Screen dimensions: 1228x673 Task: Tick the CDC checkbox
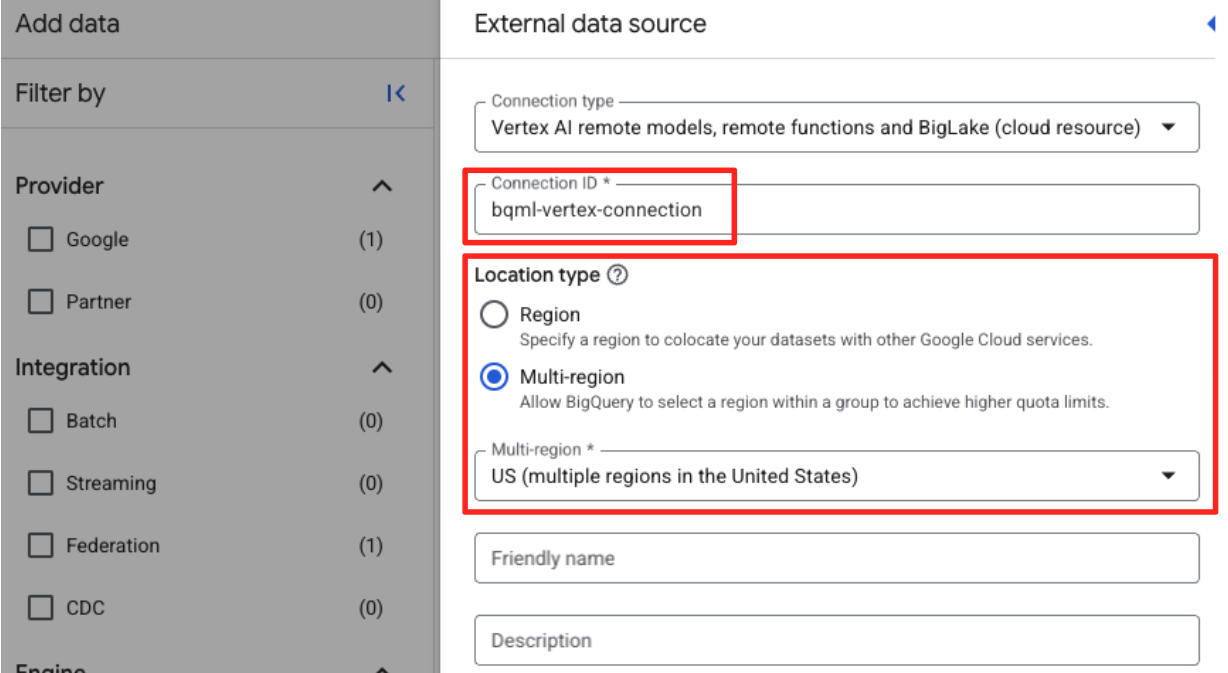pyautogui.click(x=40, y=608)
